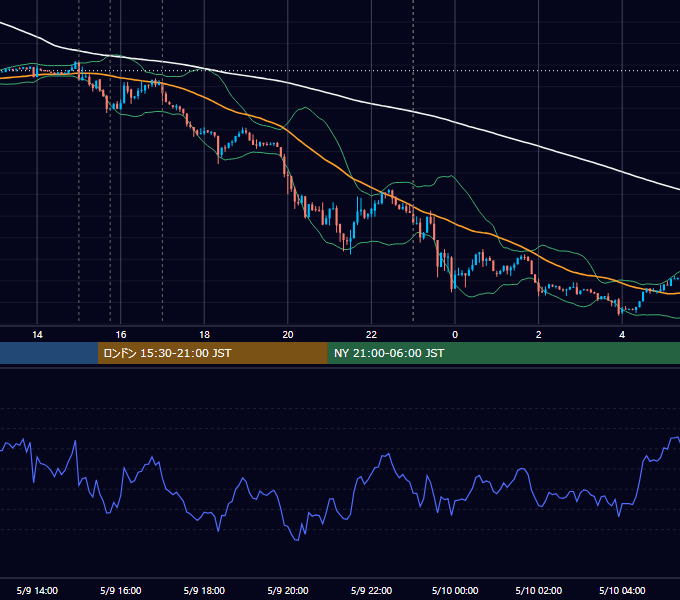Select the orange moving average line
This screenshot has width=680, height=600.
pos(330,164)
